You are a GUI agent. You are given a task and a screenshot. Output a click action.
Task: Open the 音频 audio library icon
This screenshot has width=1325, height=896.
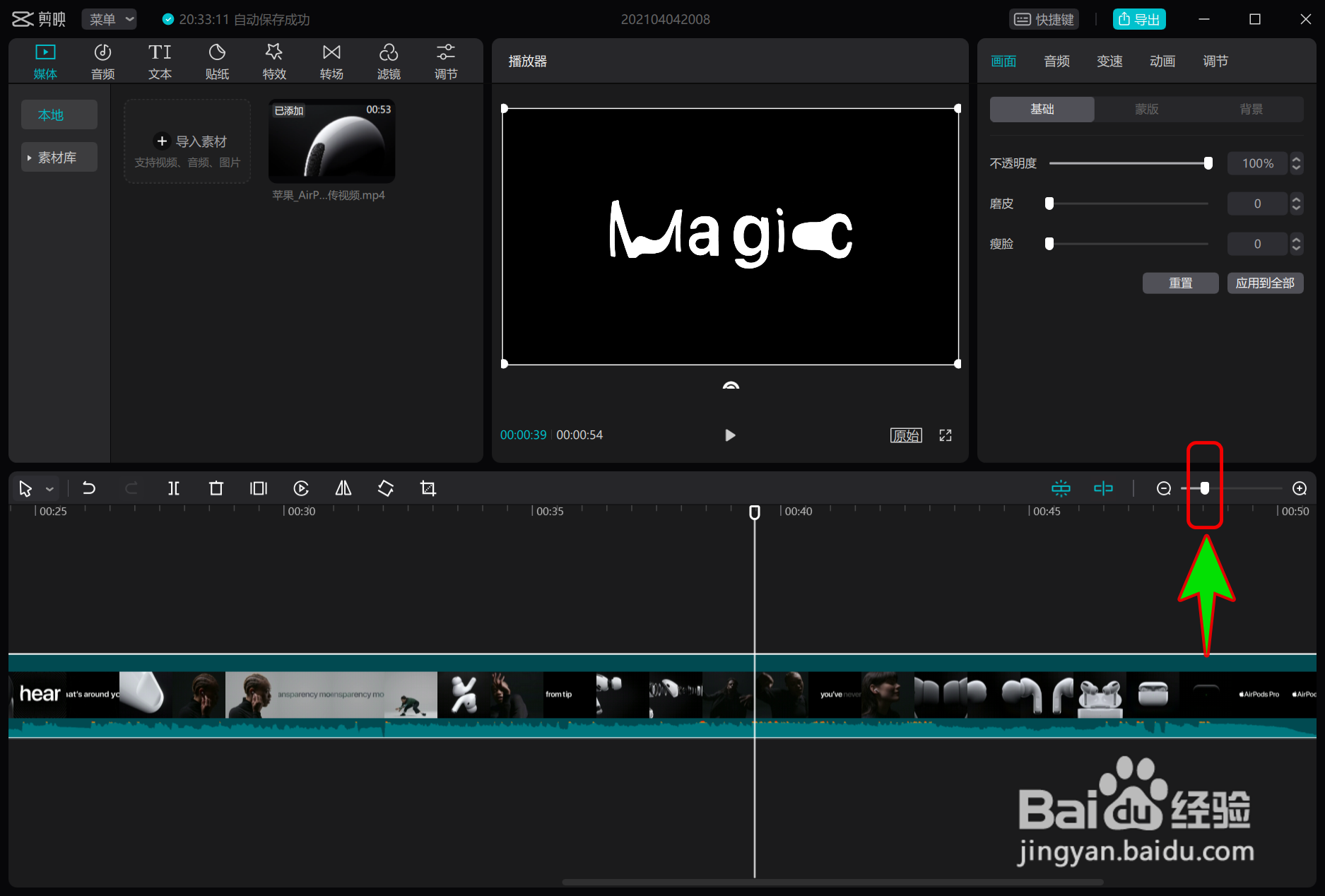pos(102,61)
